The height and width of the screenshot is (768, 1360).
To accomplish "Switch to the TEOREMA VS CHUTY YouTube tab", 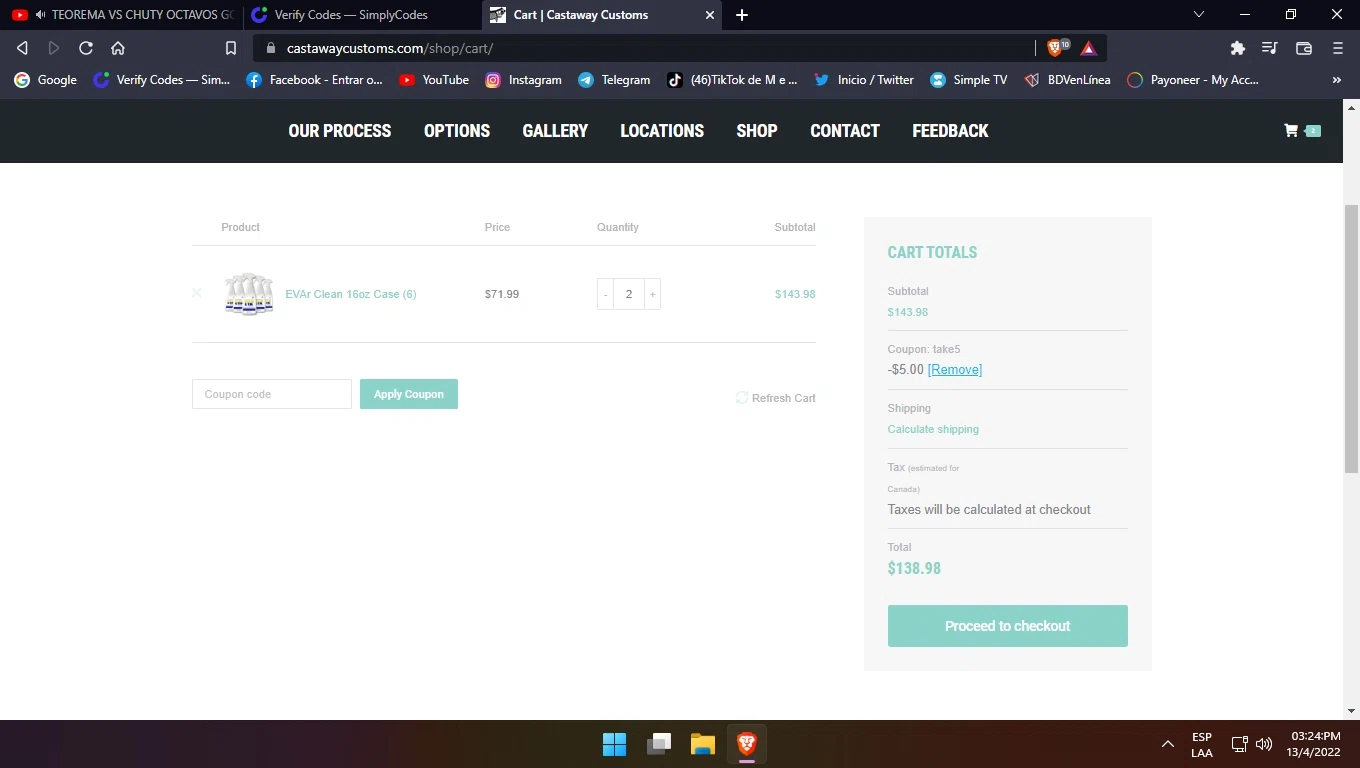I will [x=122, y=15].
